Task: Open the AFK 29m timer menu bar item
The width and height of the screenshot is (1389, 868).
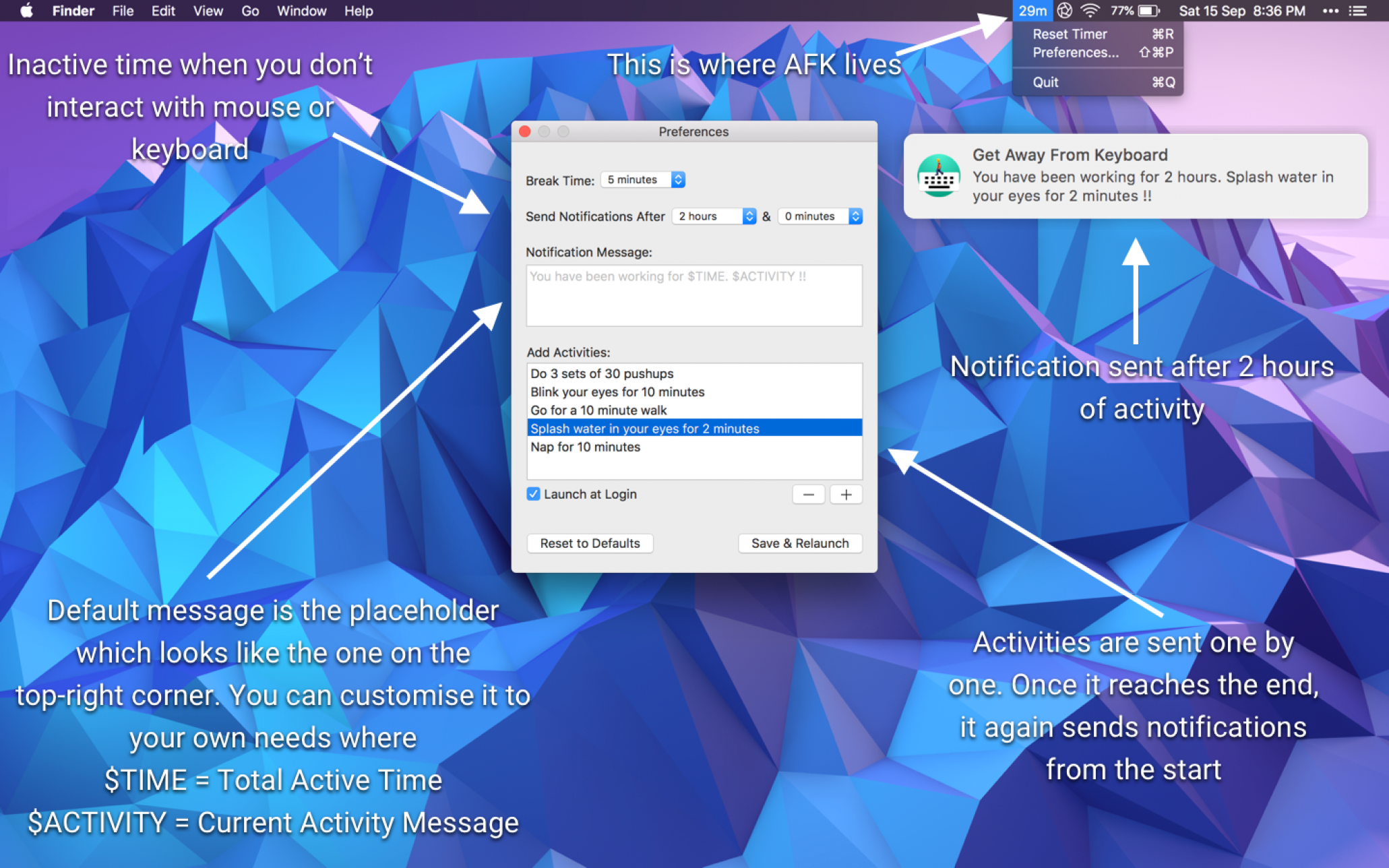Action: tap(1032, 11)
